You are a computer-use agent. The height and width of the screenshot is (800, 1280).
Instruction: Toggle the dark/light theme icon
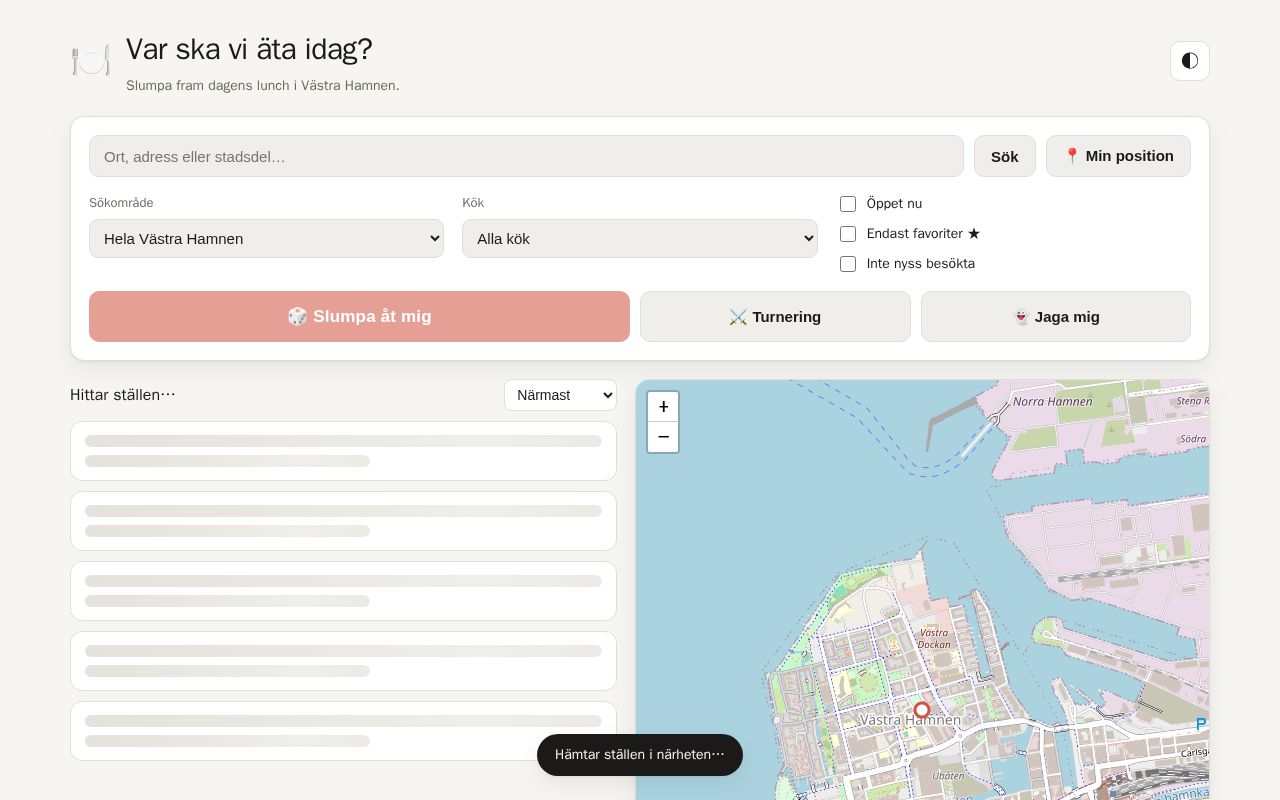pyautogui.click(x=1190, y=61)
